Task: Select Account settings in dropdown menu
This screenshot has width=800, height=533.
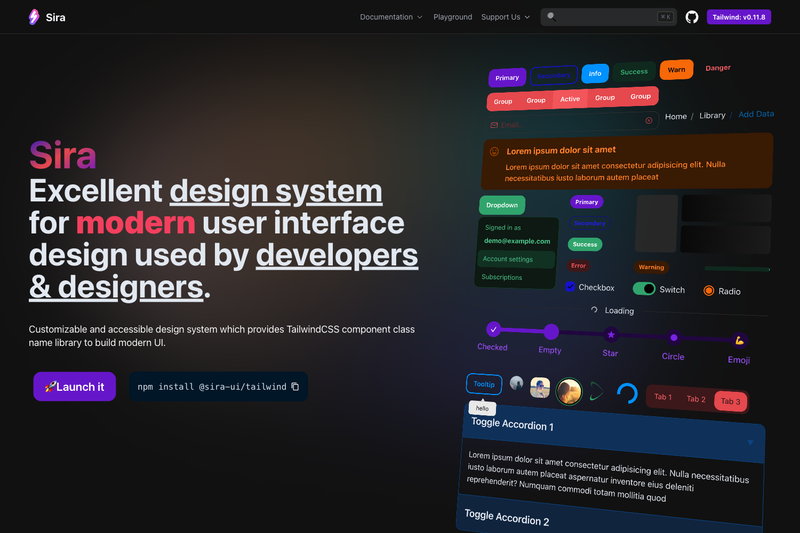Action: tap(515, 259)
